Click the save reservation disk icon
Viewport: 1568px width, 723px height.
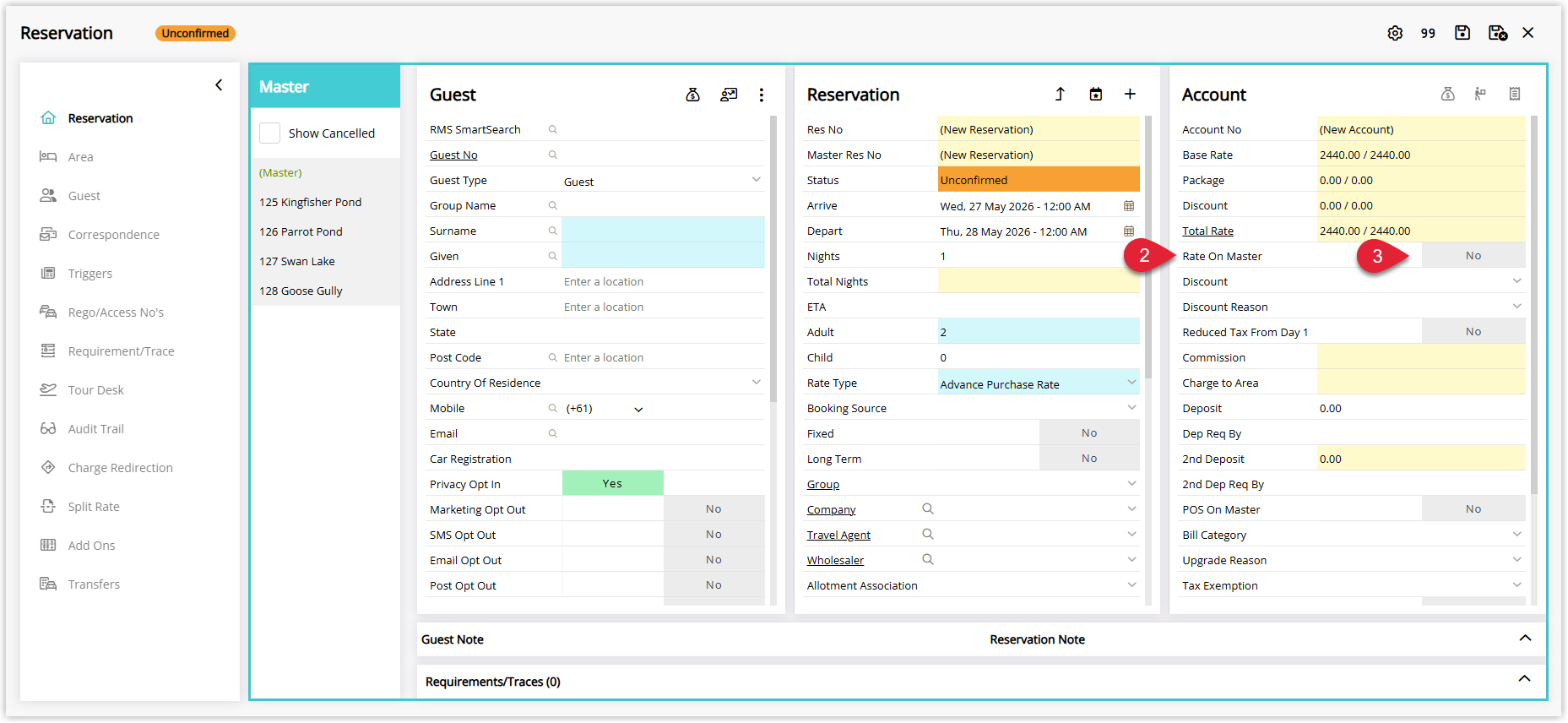pyautogui.click(x=1462, y=33)
